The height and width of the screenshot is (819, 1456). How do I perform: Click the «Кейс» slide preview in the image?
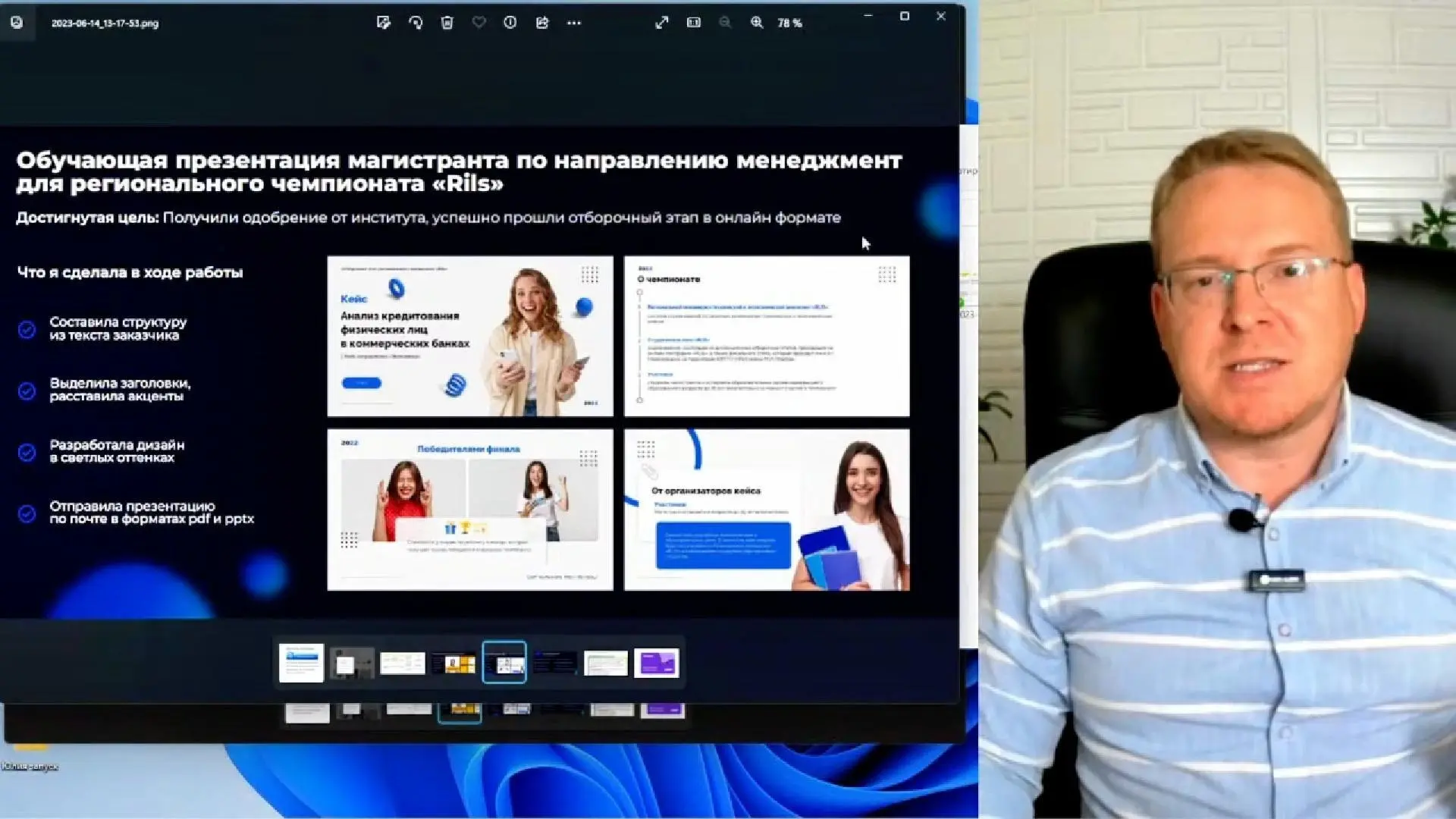470,336
